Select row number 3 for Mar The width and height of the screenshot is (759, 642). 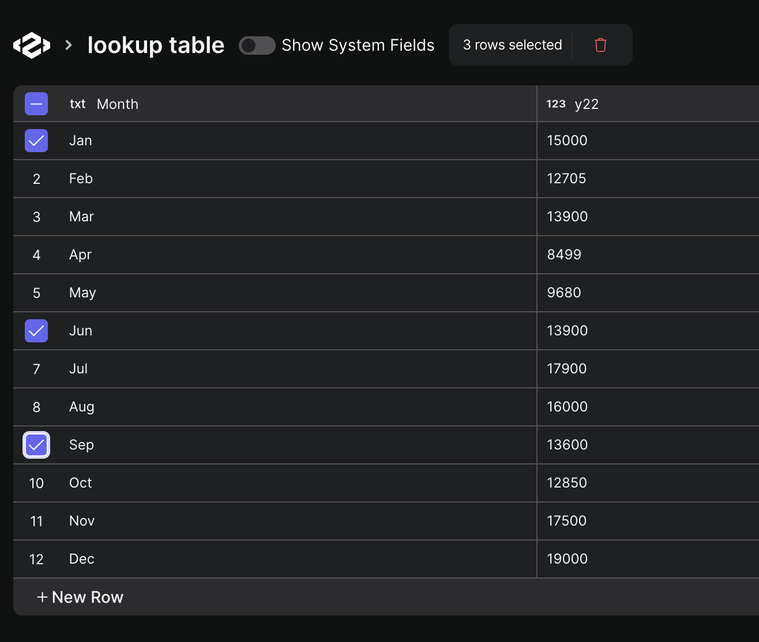36,217
